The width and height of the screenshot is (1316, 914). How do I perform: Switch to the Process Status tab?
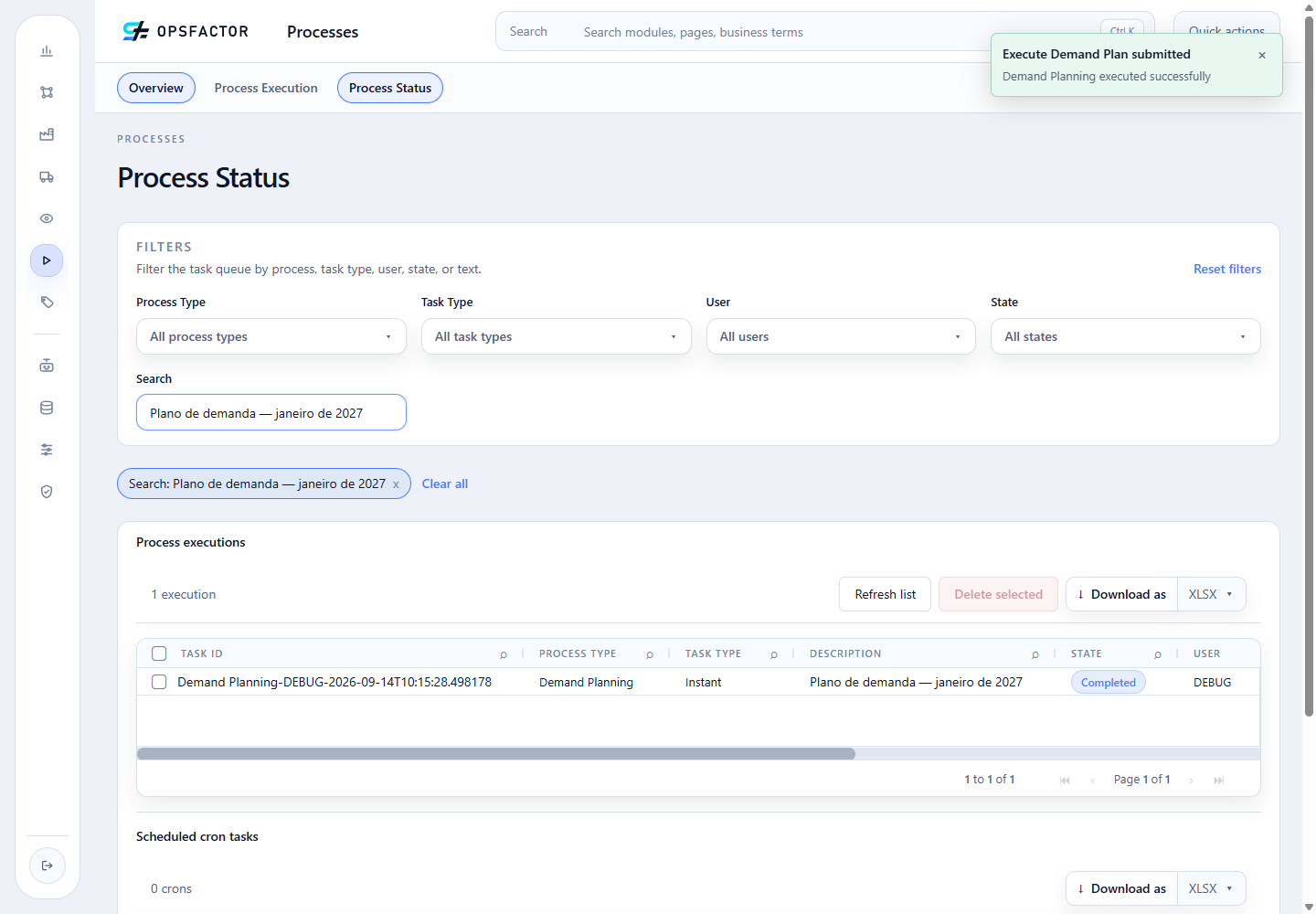pos(390,88)
